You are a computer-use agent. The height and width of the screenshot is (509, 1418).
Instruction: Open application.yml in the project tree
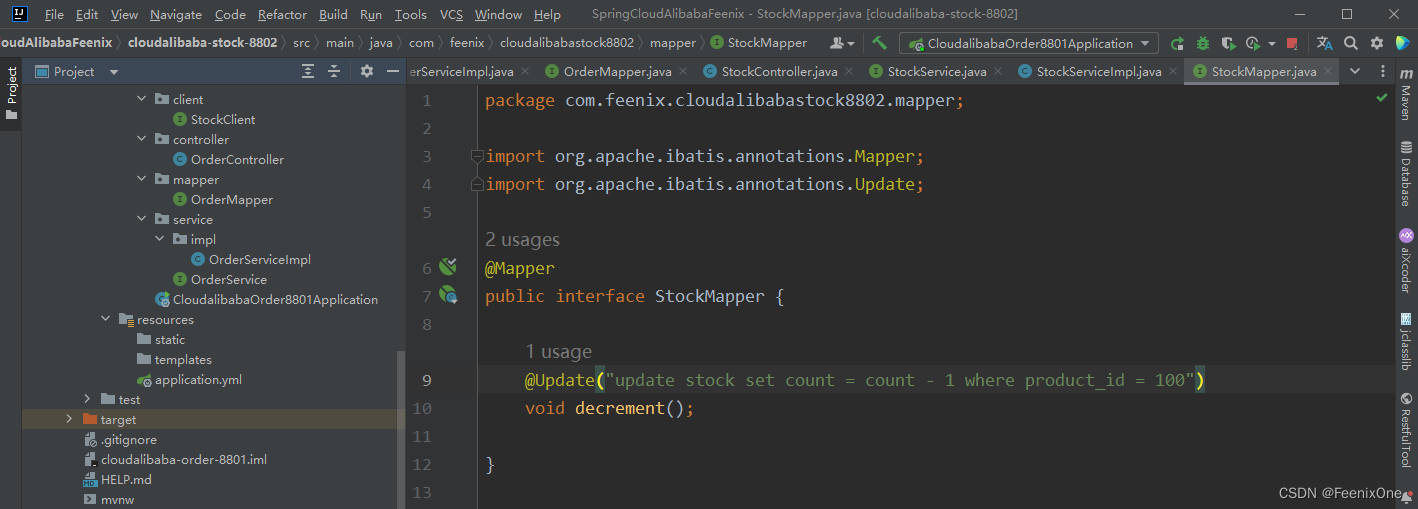tap(198, 379)
